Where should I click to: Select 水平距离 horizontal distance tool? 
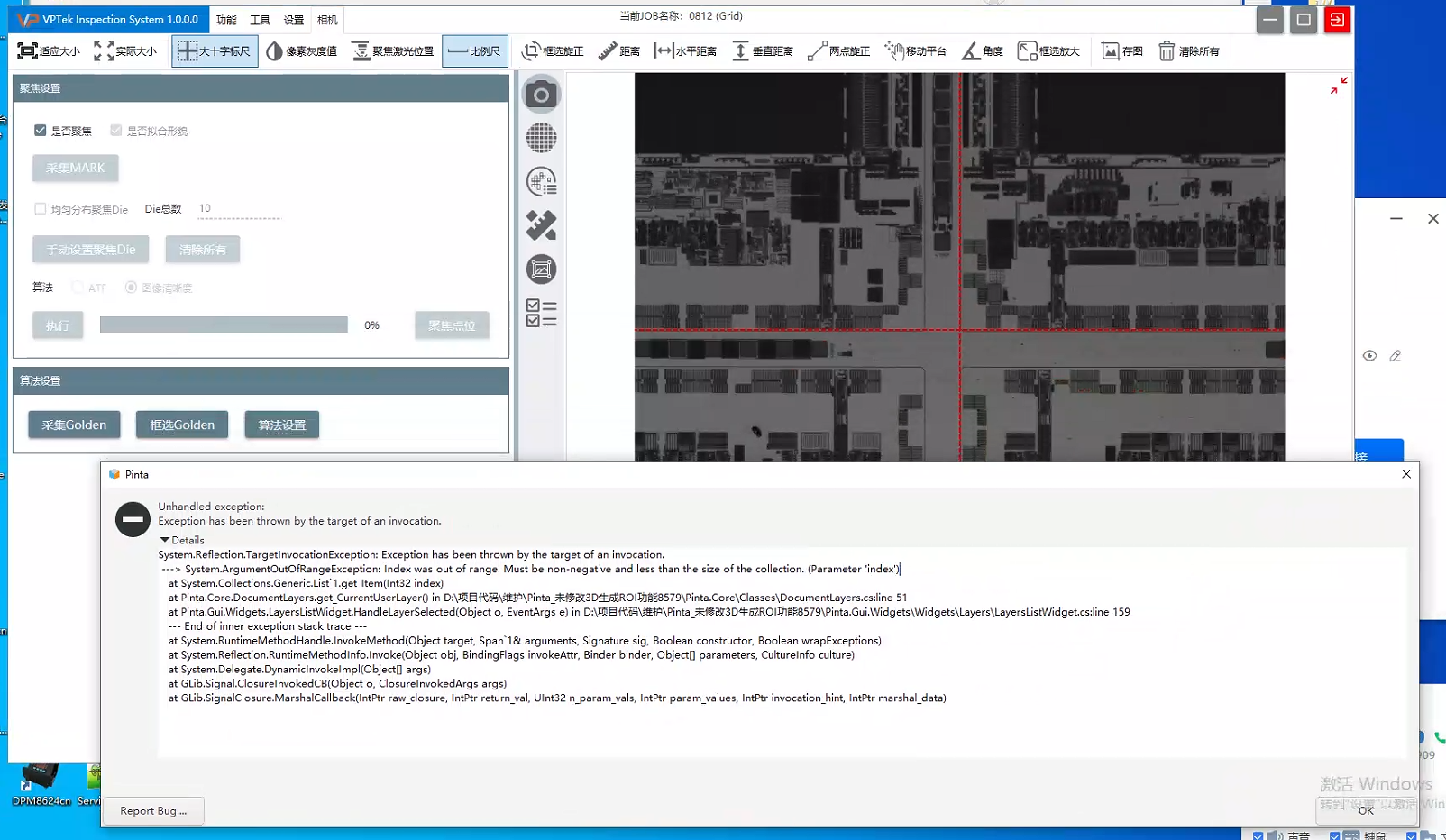pyautogui.click(x=686, y=51)
